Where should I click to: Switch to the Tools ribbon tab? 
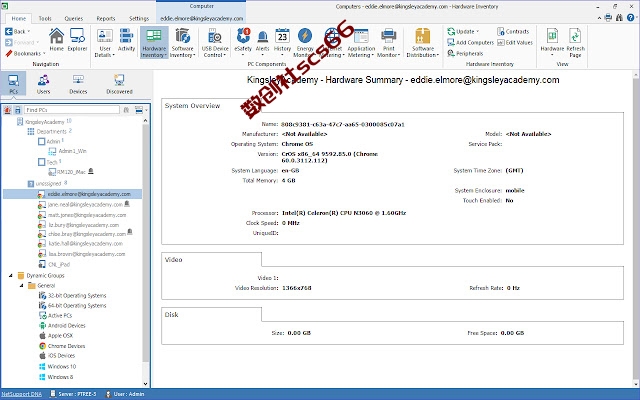[45, 19]
